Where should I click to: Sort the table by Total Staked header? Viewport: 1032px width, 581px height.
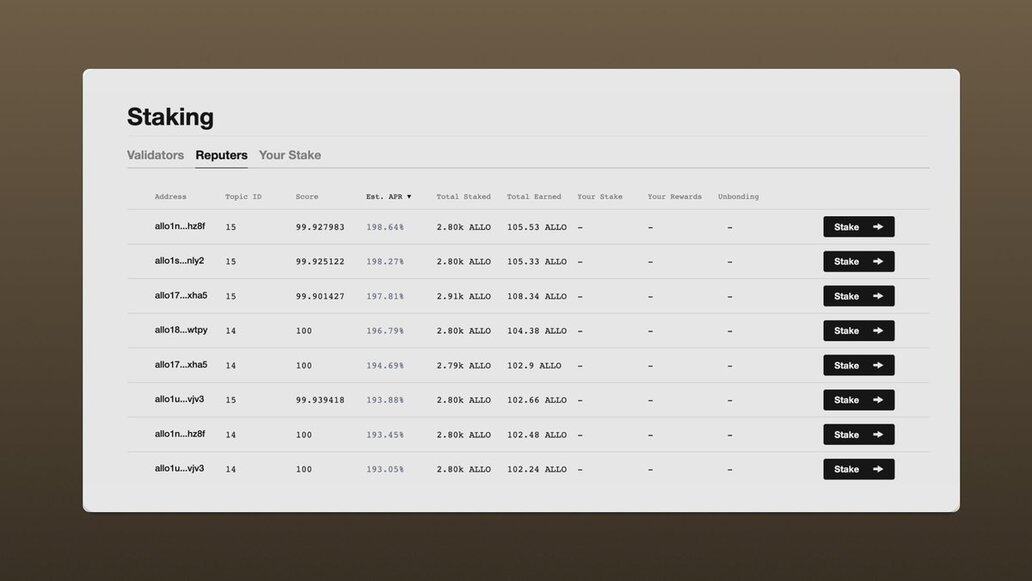463,197
